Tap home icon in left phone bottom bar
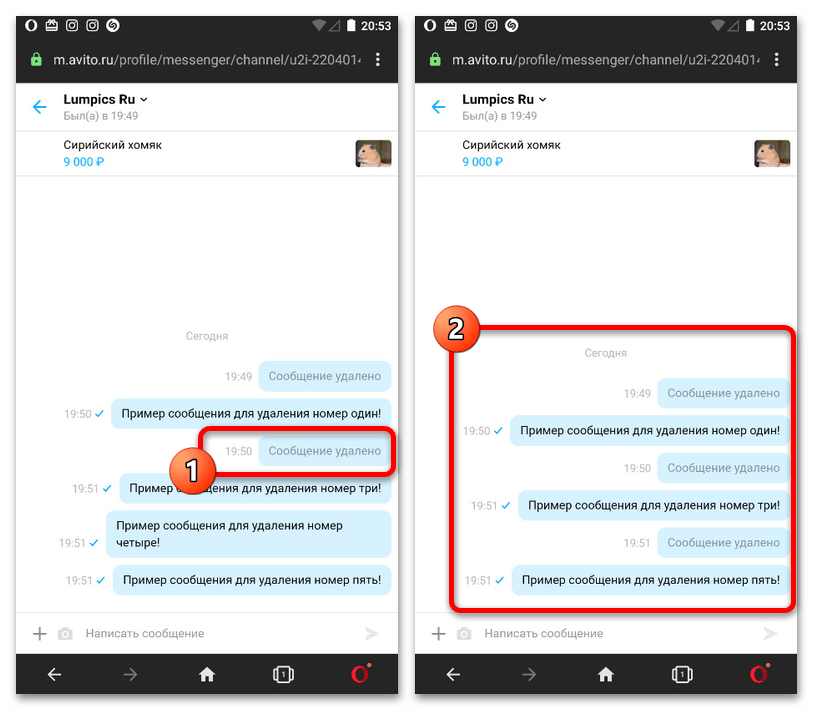 click(x=207, y=674)
